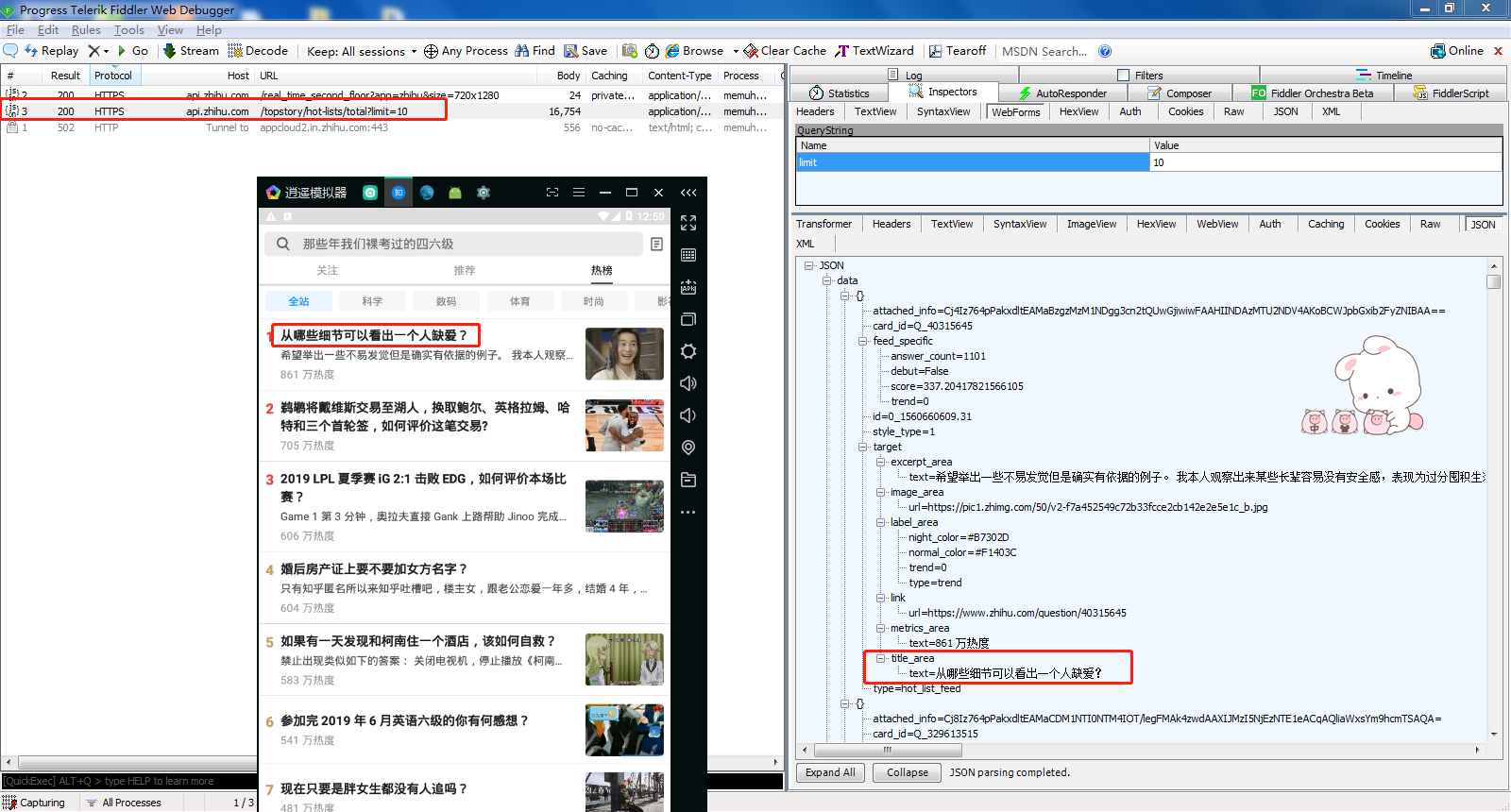Click the Find binoculars button
Image resolution: width=1511 pixels, height=812 pixels.
click(x=535, y=51)
